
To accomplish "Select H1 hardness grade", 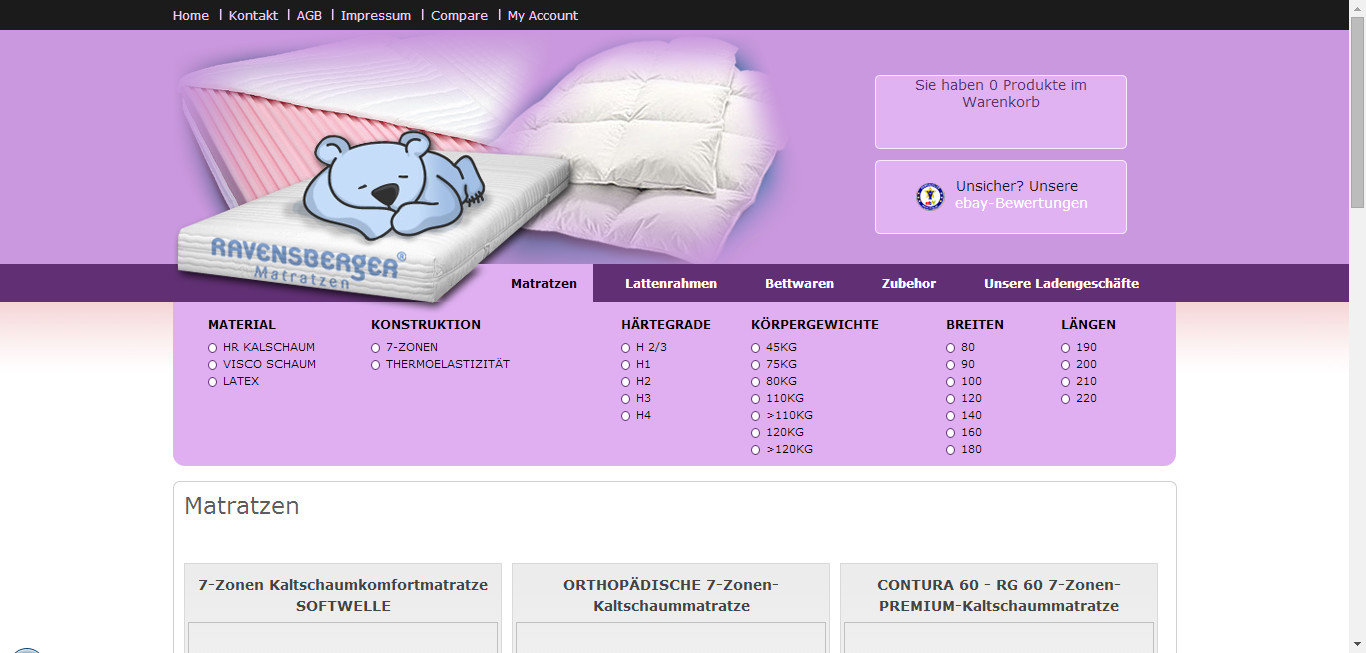I will click(x=625, y=365).
